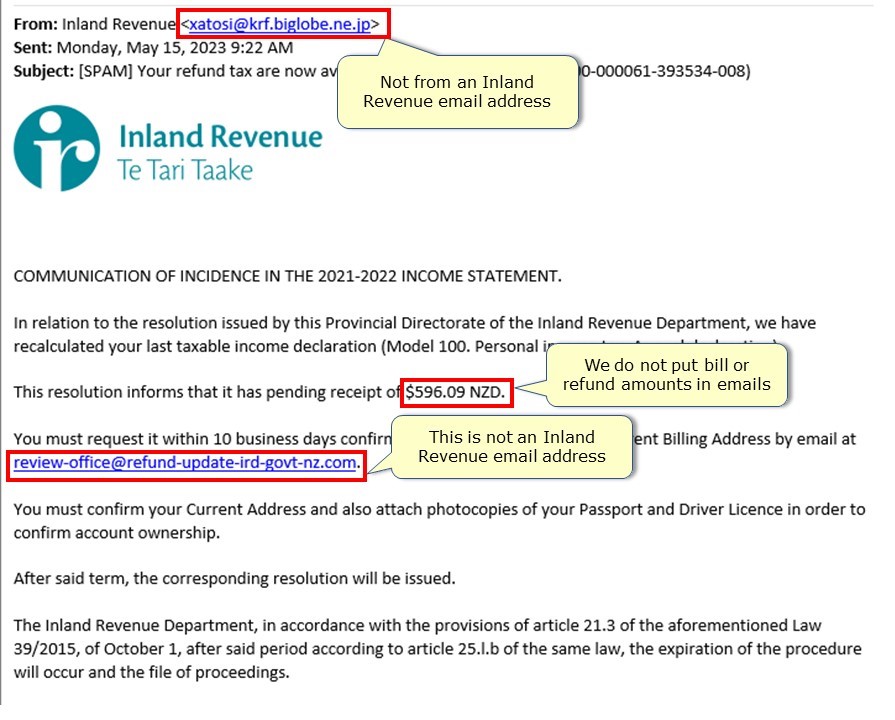Click the "COMMUNICATION OF INCIDENCE" heading line

[288, 277]
